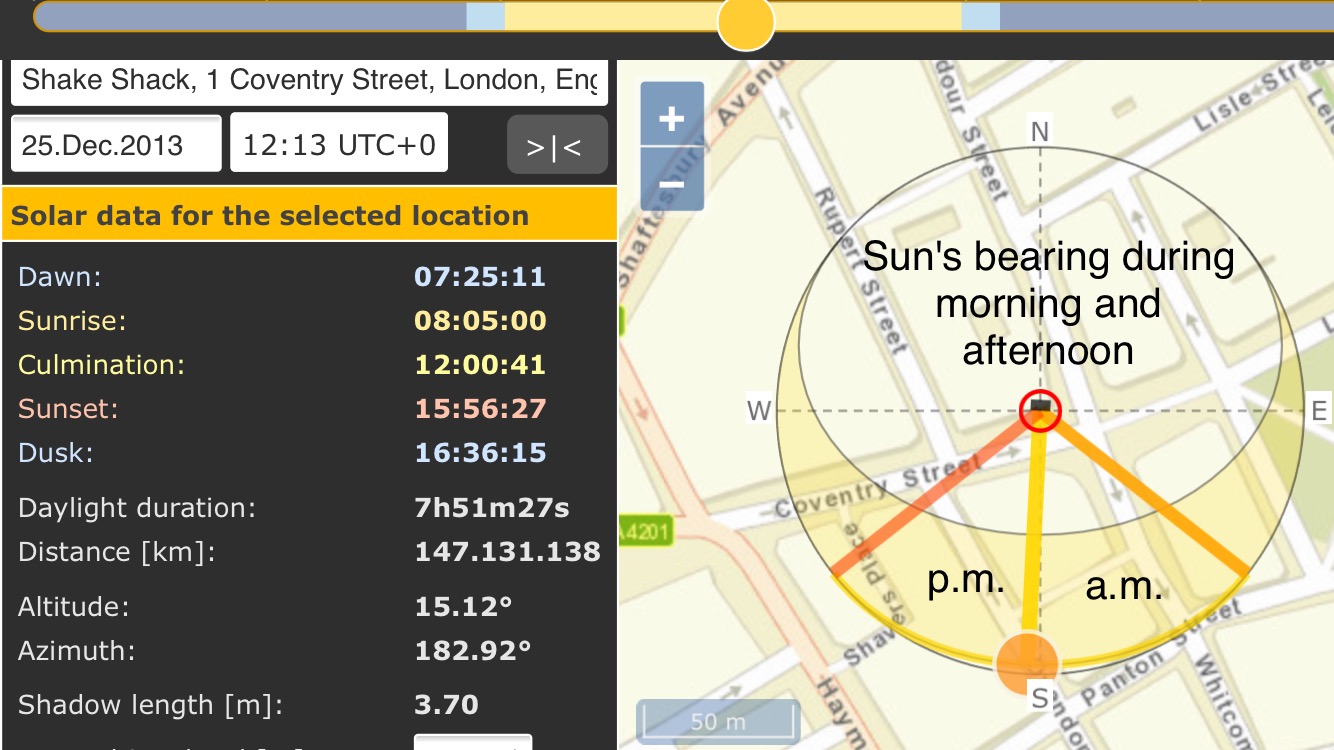The width and height of the screenshot is (1334, 750).
Task: Select the Sunrise time 08:05:00
Action: (x=480, y=321)
